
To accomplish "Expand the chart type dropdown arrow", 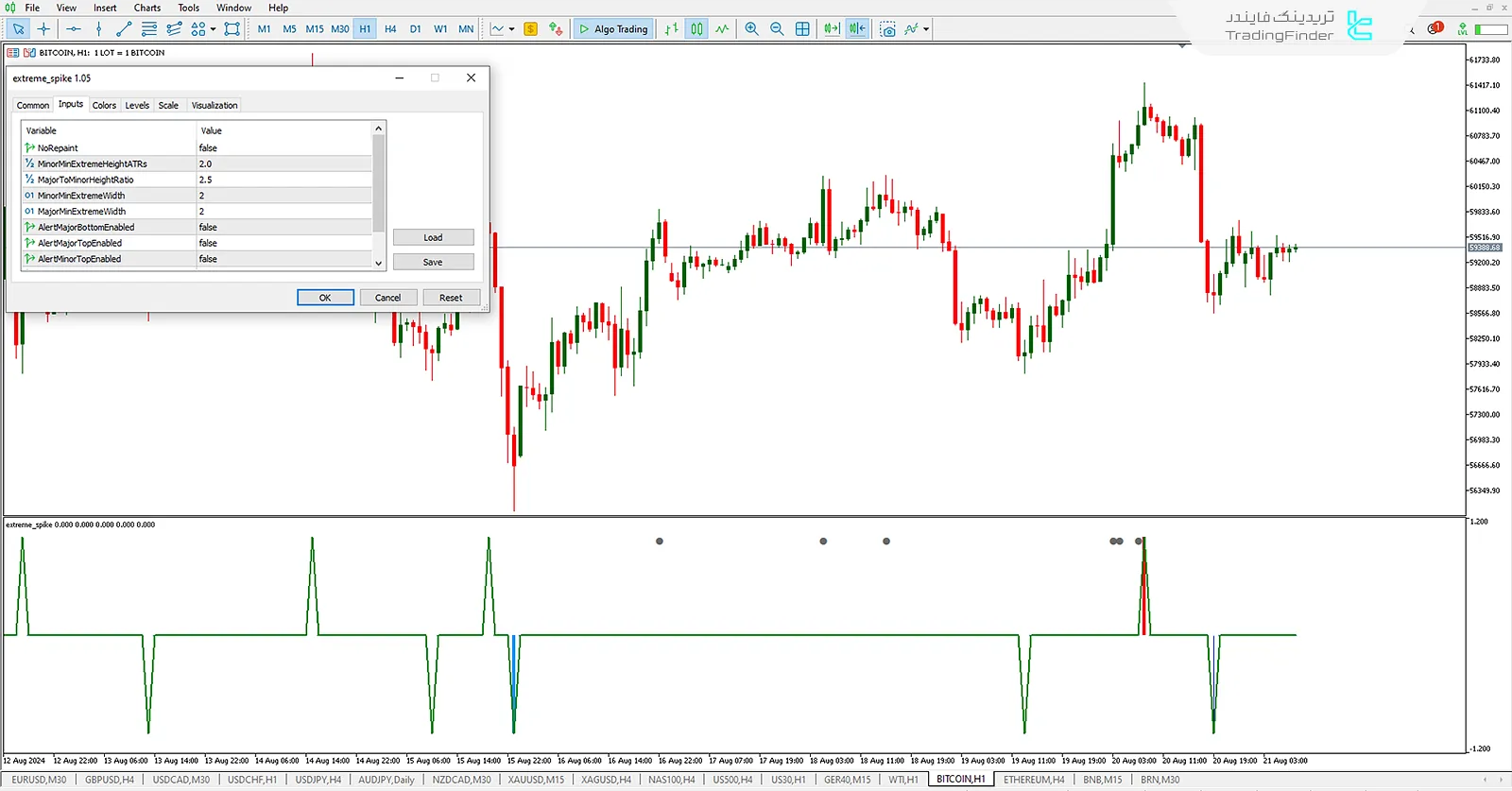I will (512, 29).
